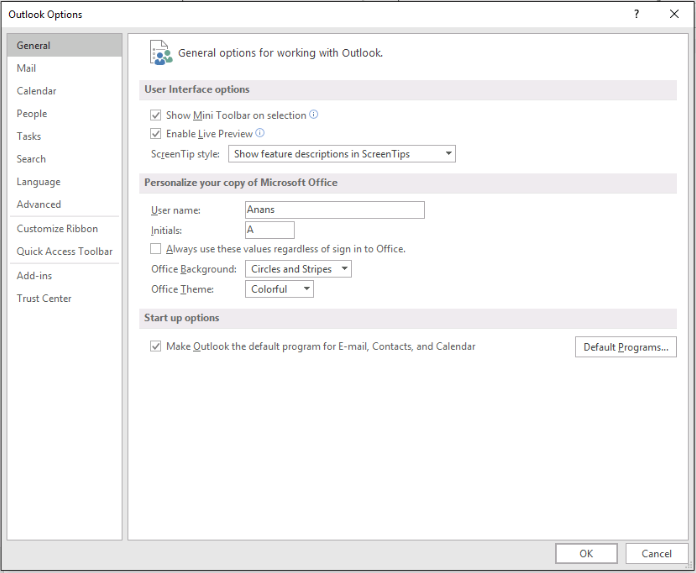
Task: Select Trust Center in the sidebar
Action: pos(44,298)
